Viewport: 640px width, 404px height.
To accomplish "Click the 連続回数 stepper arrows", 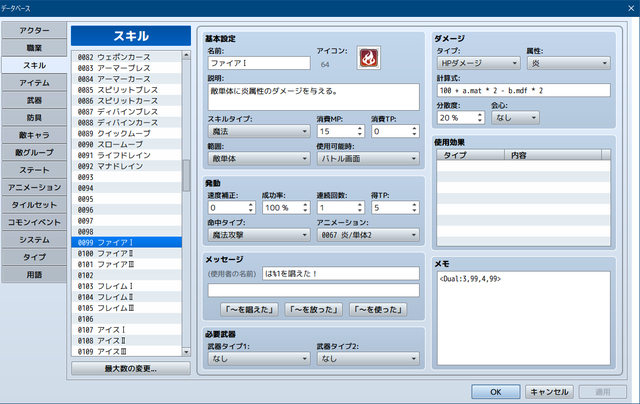I will coord(360,208).
